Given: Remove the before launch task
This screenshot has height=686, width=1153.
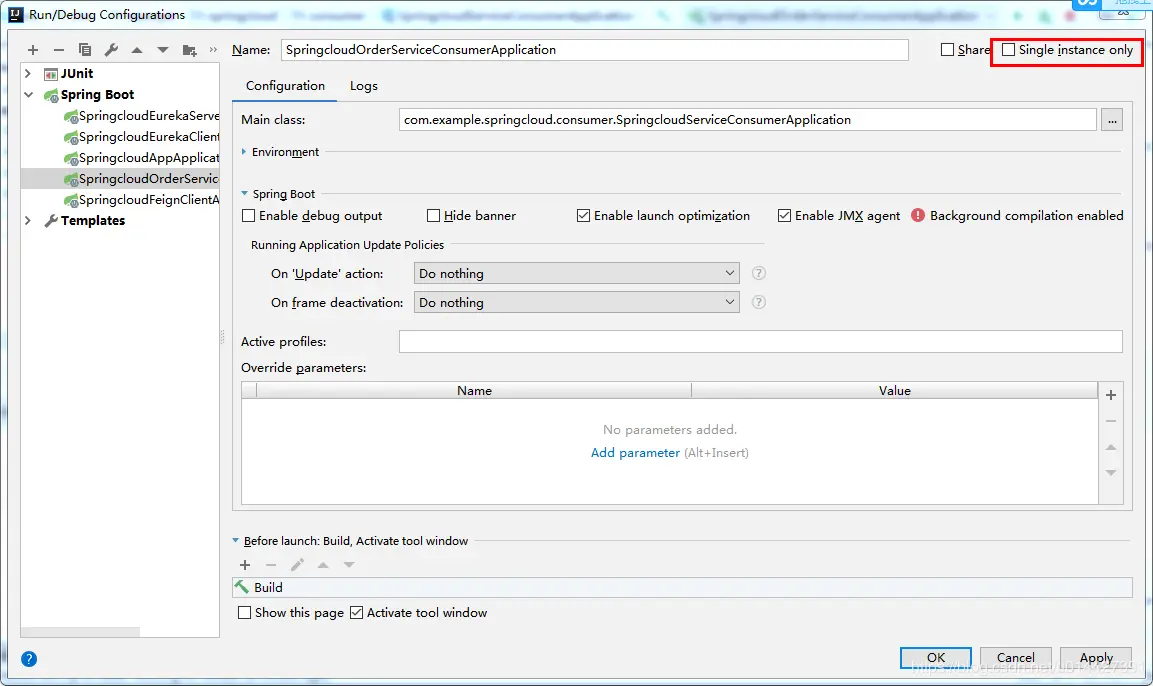Looking at the screenshot, I should (271, 565).
